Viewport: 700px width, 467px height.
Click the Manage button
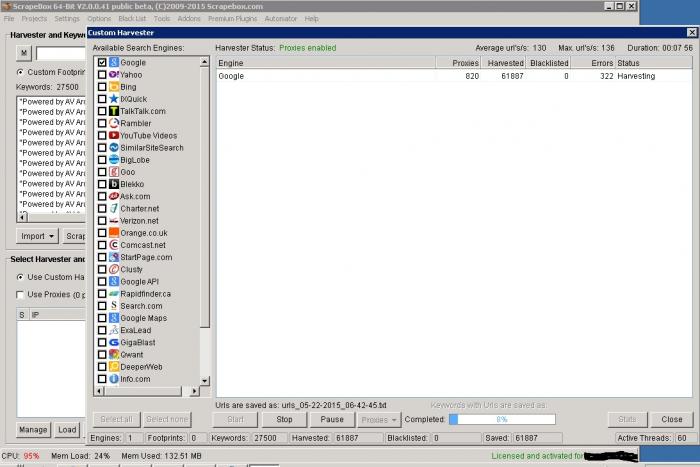33,429
